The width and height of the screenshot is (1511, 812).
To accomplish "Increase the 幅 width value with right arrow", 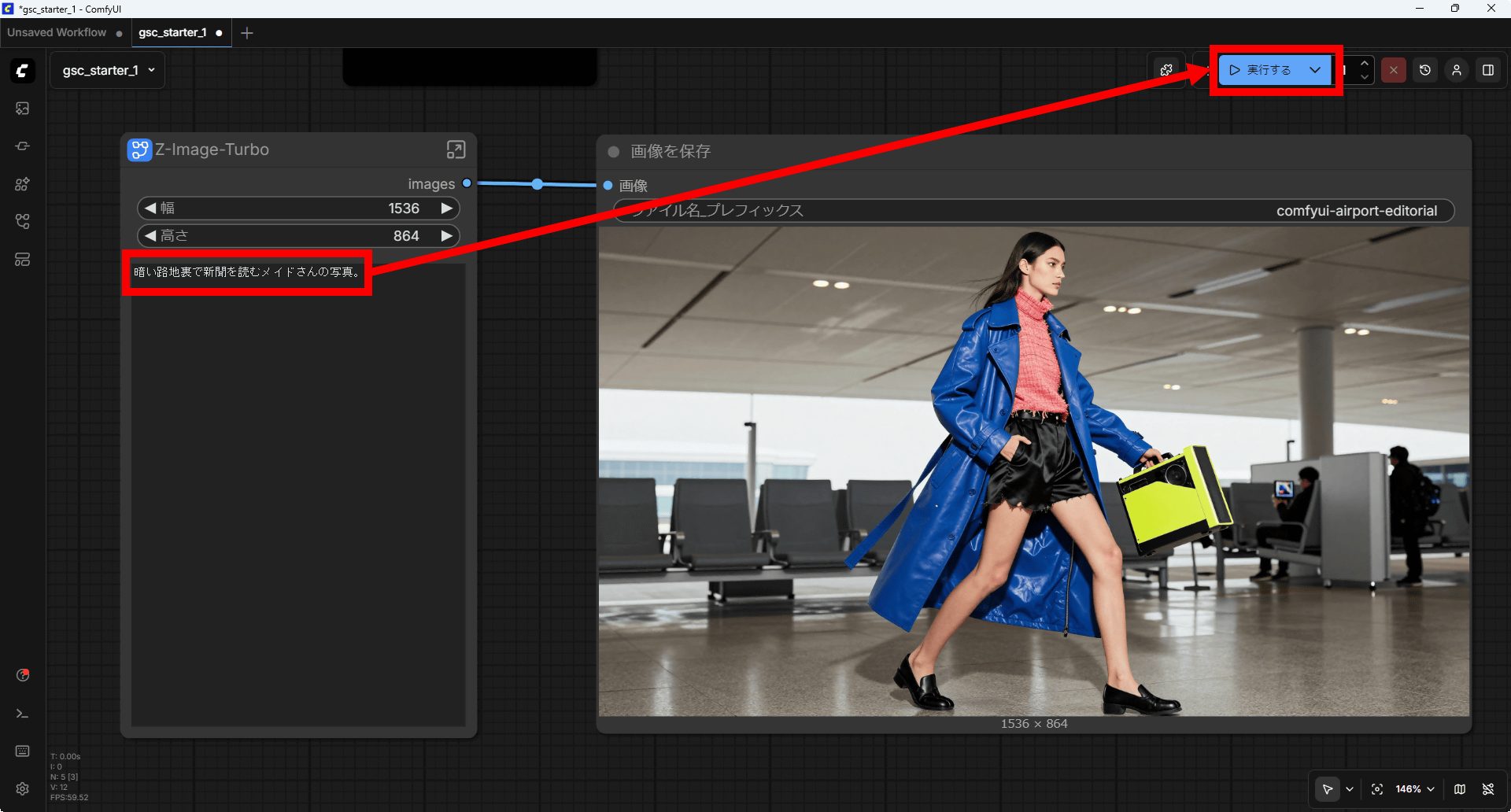I will (x=446, y=209).
